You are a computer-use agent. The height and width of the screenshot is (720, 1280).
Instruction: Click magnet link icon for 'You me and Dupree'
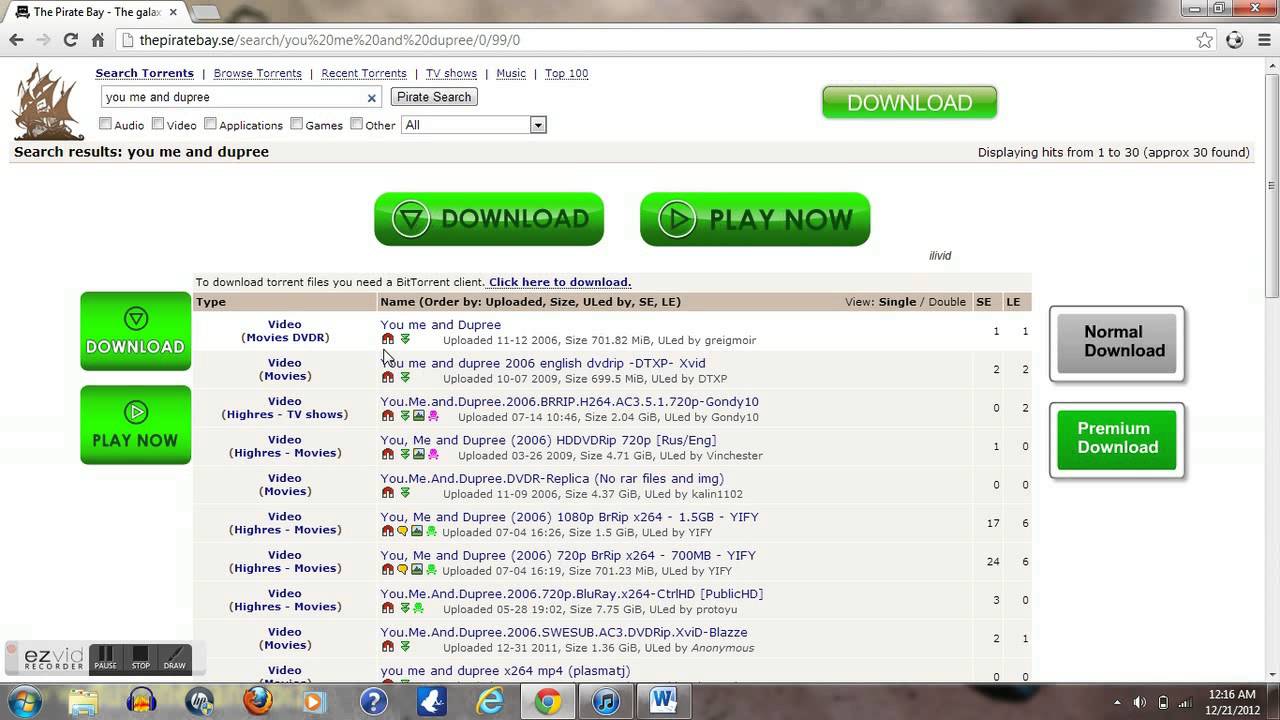[x=388, y=340]
